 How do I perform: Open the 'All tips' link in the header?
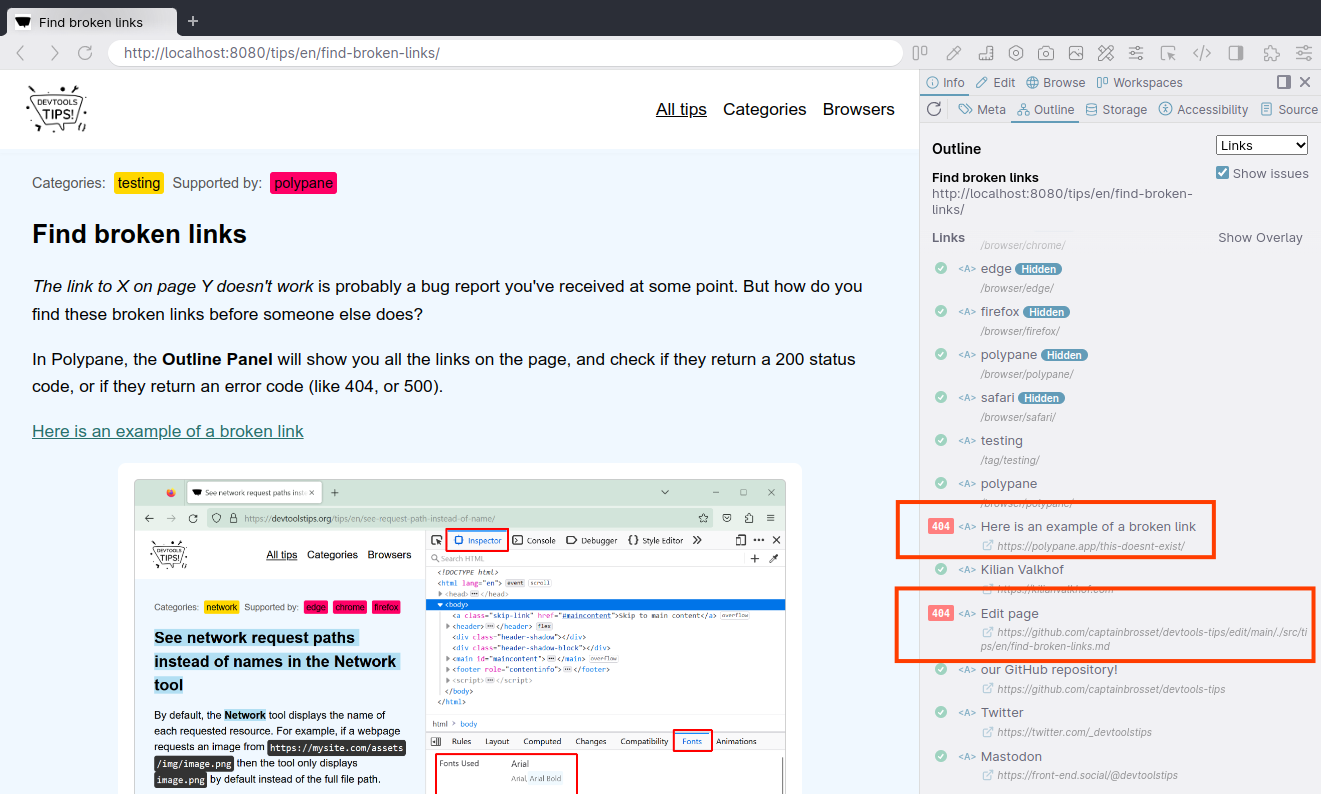click(681, 109)
